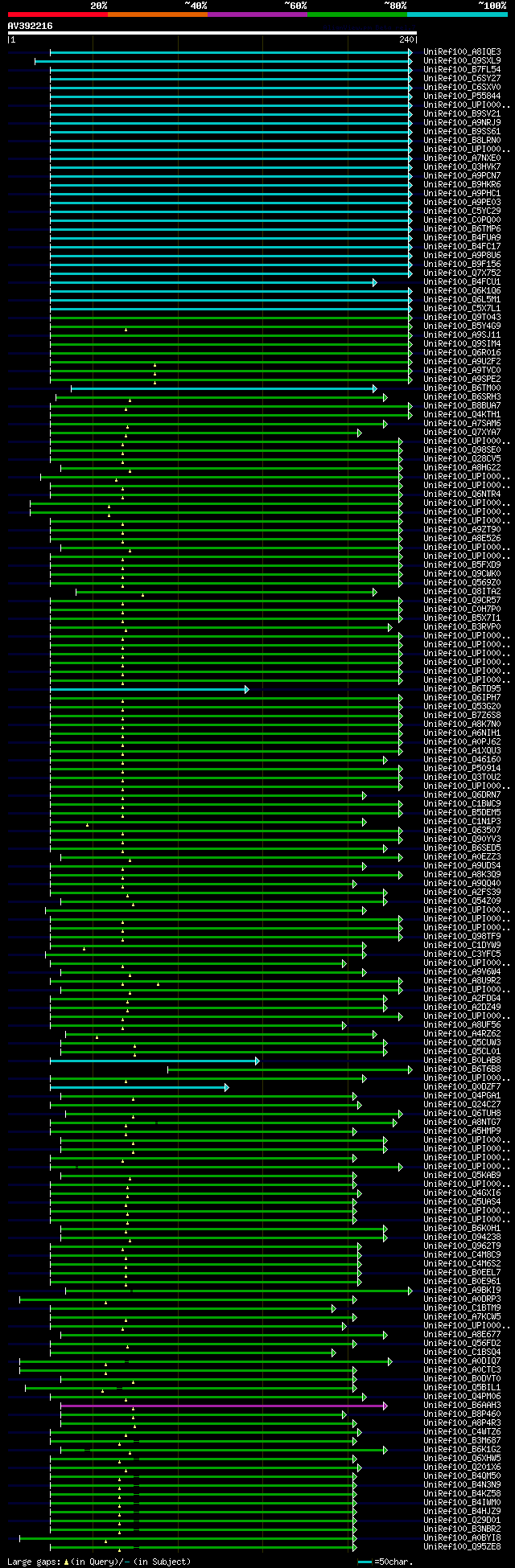Select the query name AV392216
515x1568 pixels.
point(30,26)
